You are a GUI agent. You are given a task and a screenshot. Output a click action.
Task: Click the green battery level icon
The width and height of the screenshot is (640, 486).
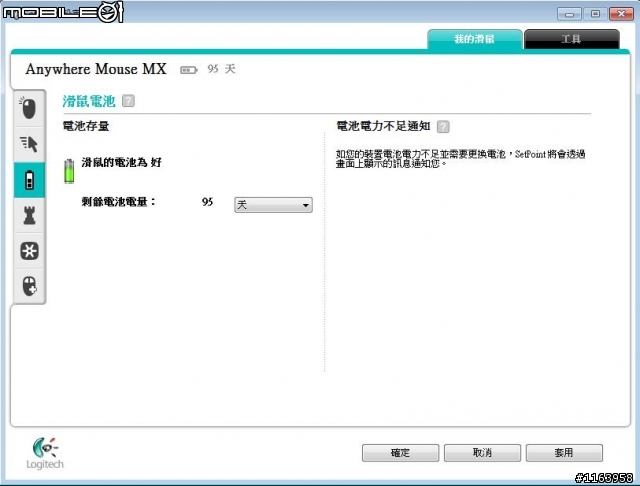69,171
